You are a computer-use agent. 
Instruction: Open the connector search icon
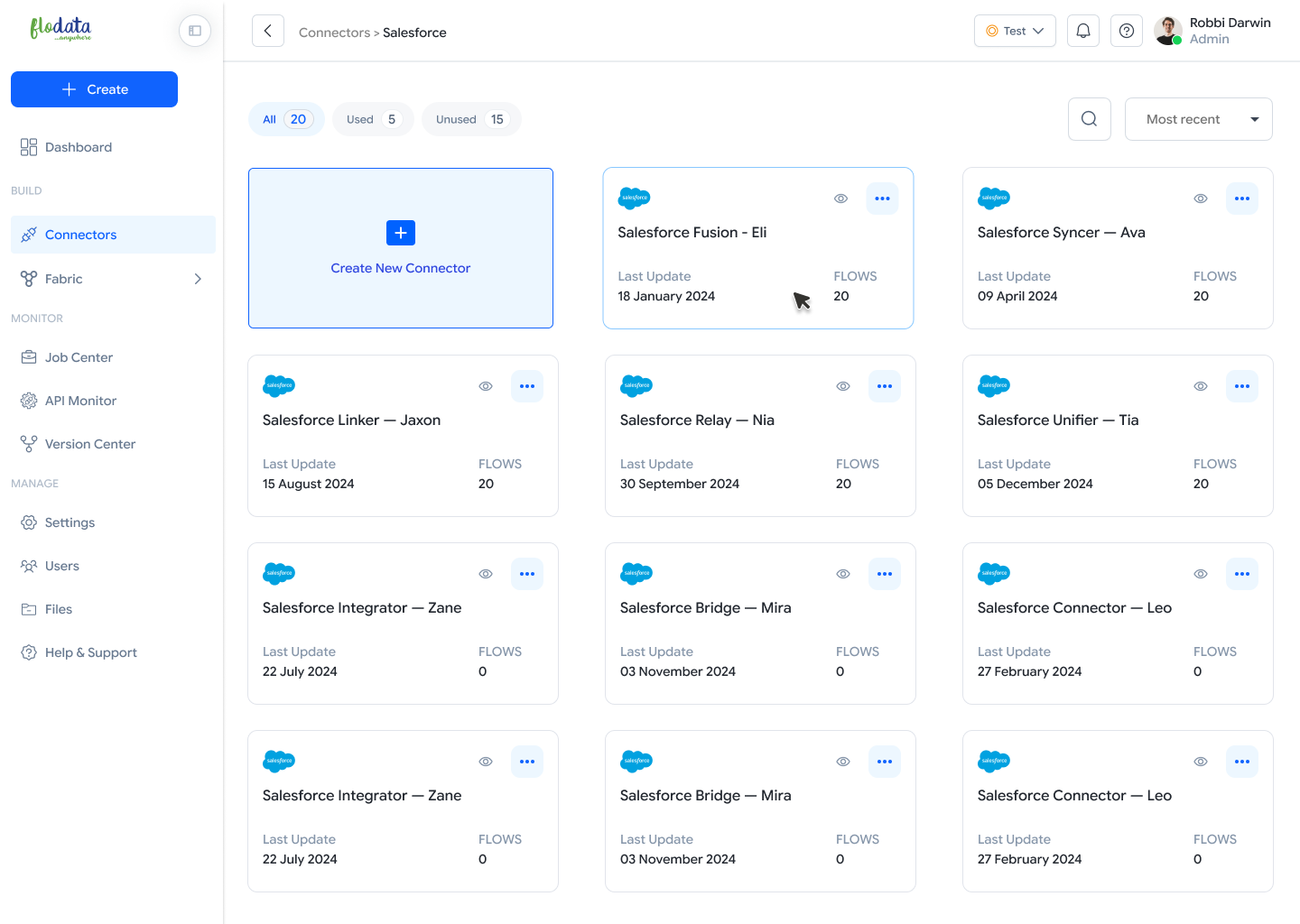click(1090, 119)
